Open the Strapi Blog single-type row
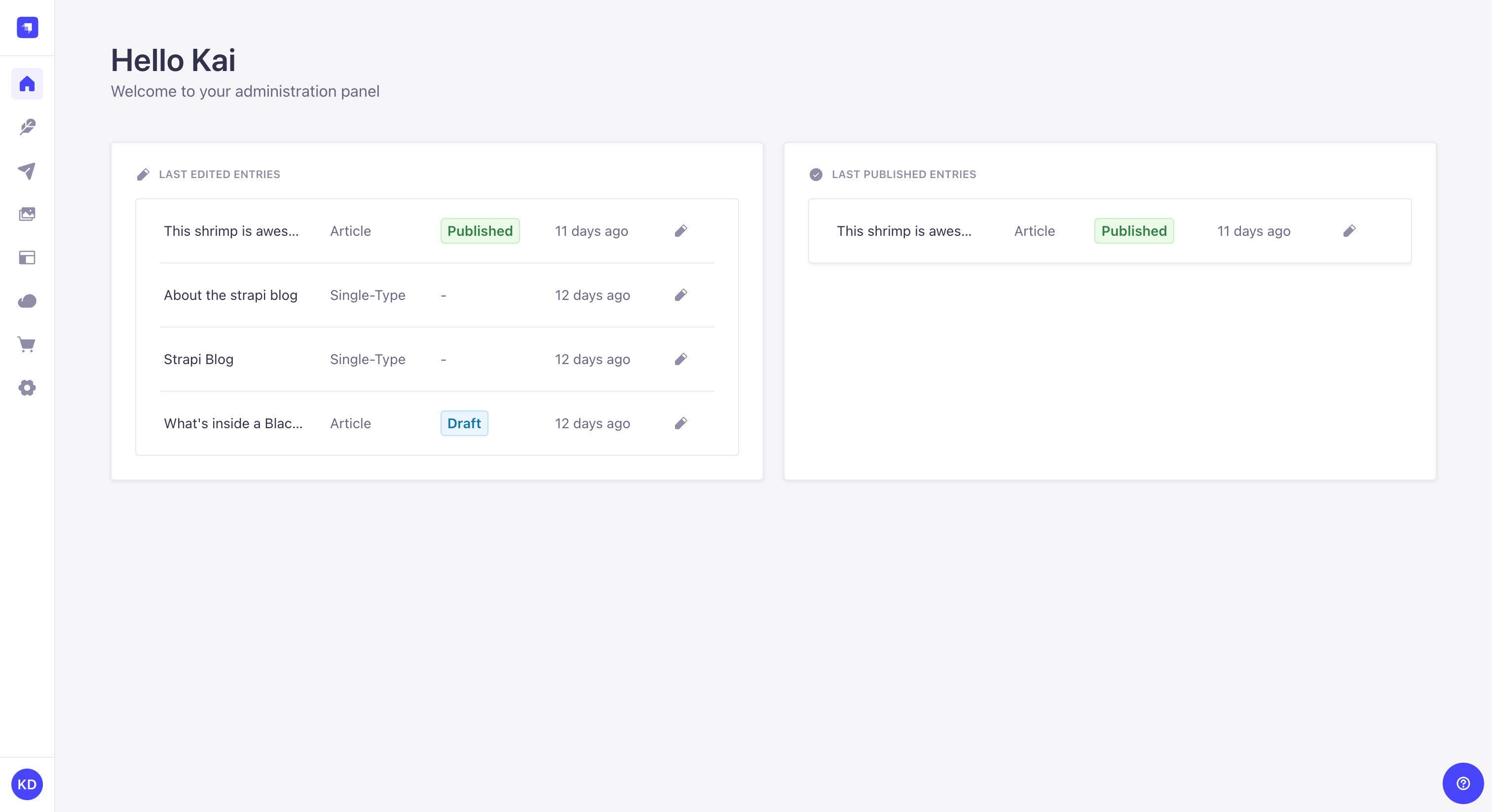Viewport: 1492px width, 812px height. [199, 360]
